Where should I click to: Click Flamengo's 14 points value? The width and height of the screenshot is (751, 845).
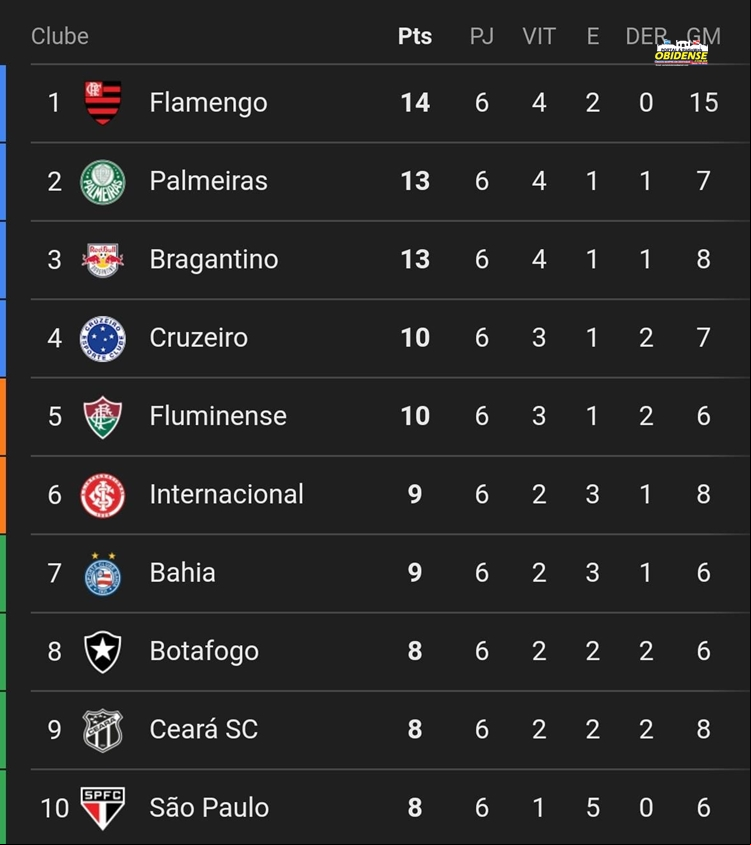click(x=415, y=102)
